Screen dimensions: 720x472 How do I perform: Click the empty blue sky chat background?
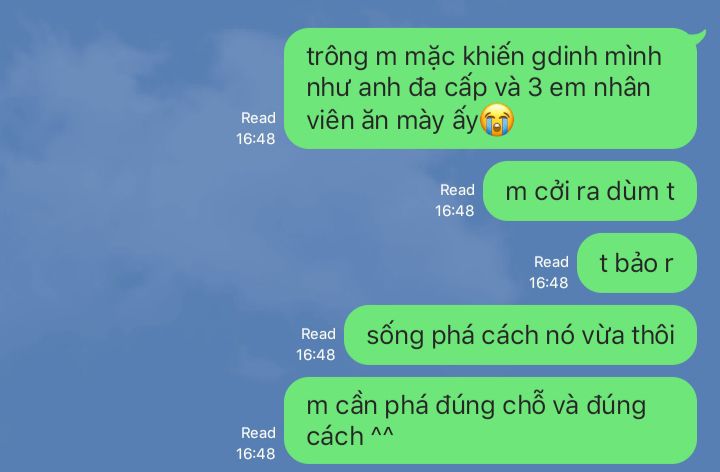[x=115, y=230]
